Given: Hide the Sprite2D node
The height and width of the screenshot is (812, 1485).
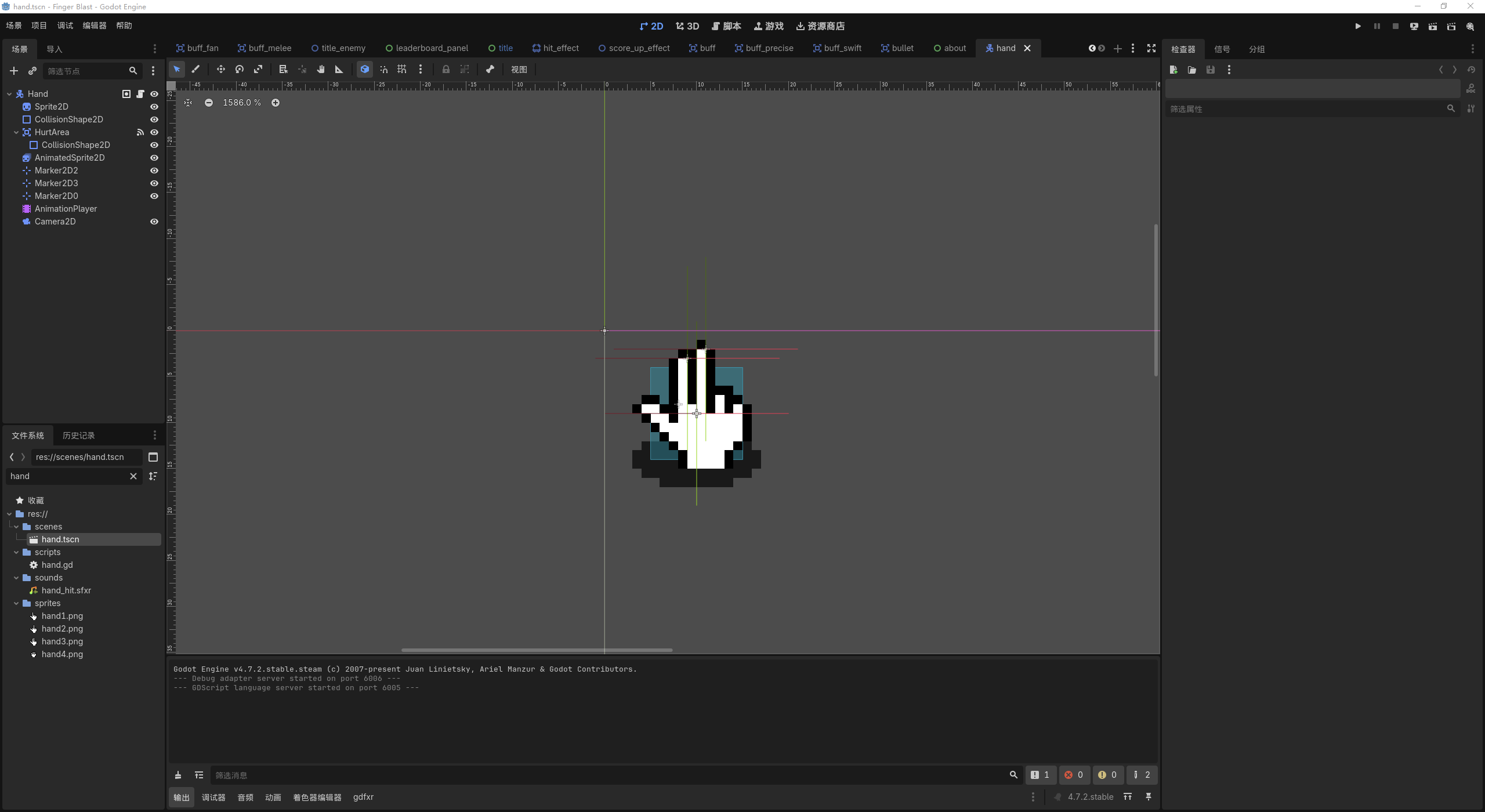Looking at the screenshot, I should [x=154, y=107].
